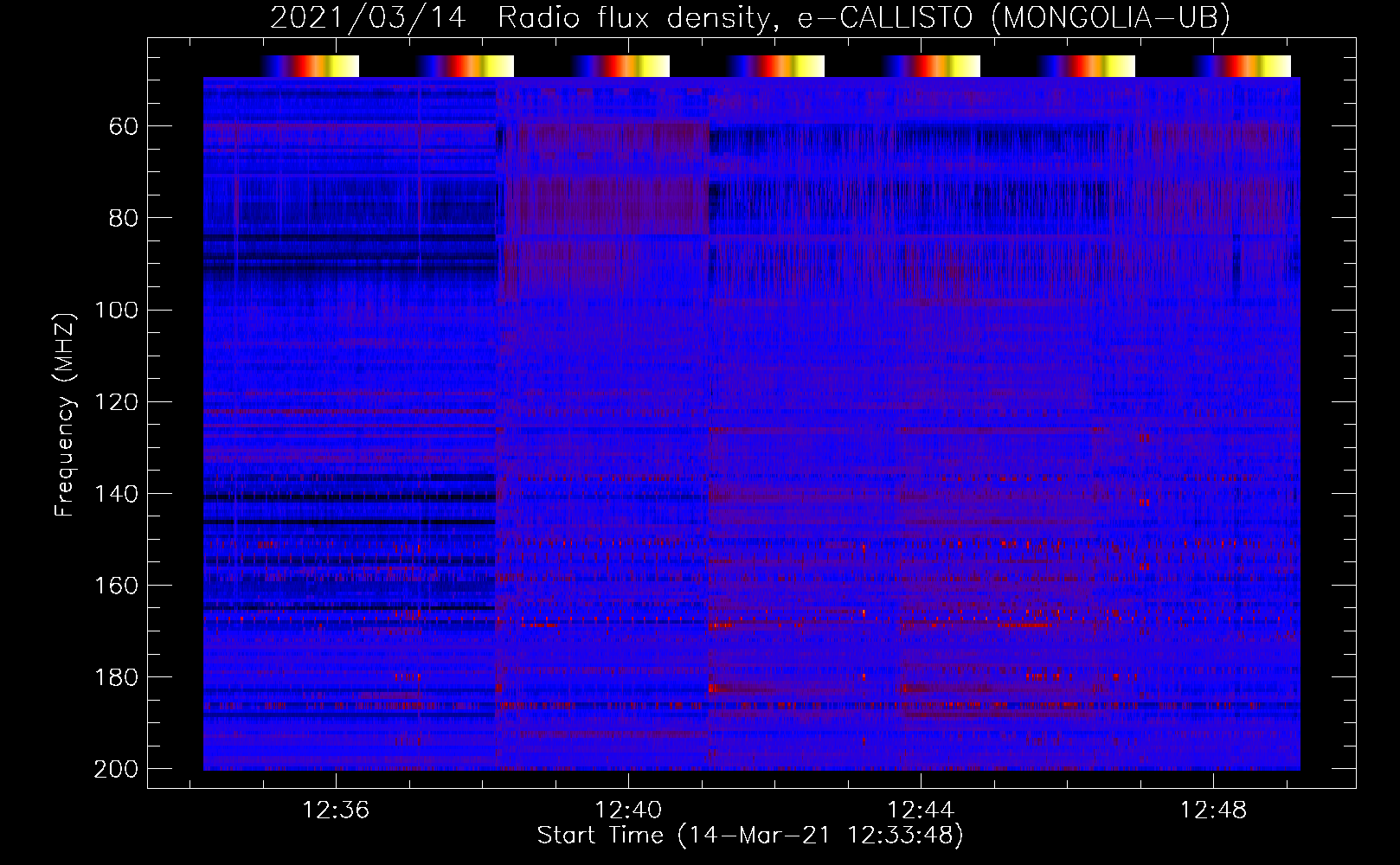Click the 12:48 time axis label
The width and height of the screenshot is (1400, 865).
[x=1213, y=811]
